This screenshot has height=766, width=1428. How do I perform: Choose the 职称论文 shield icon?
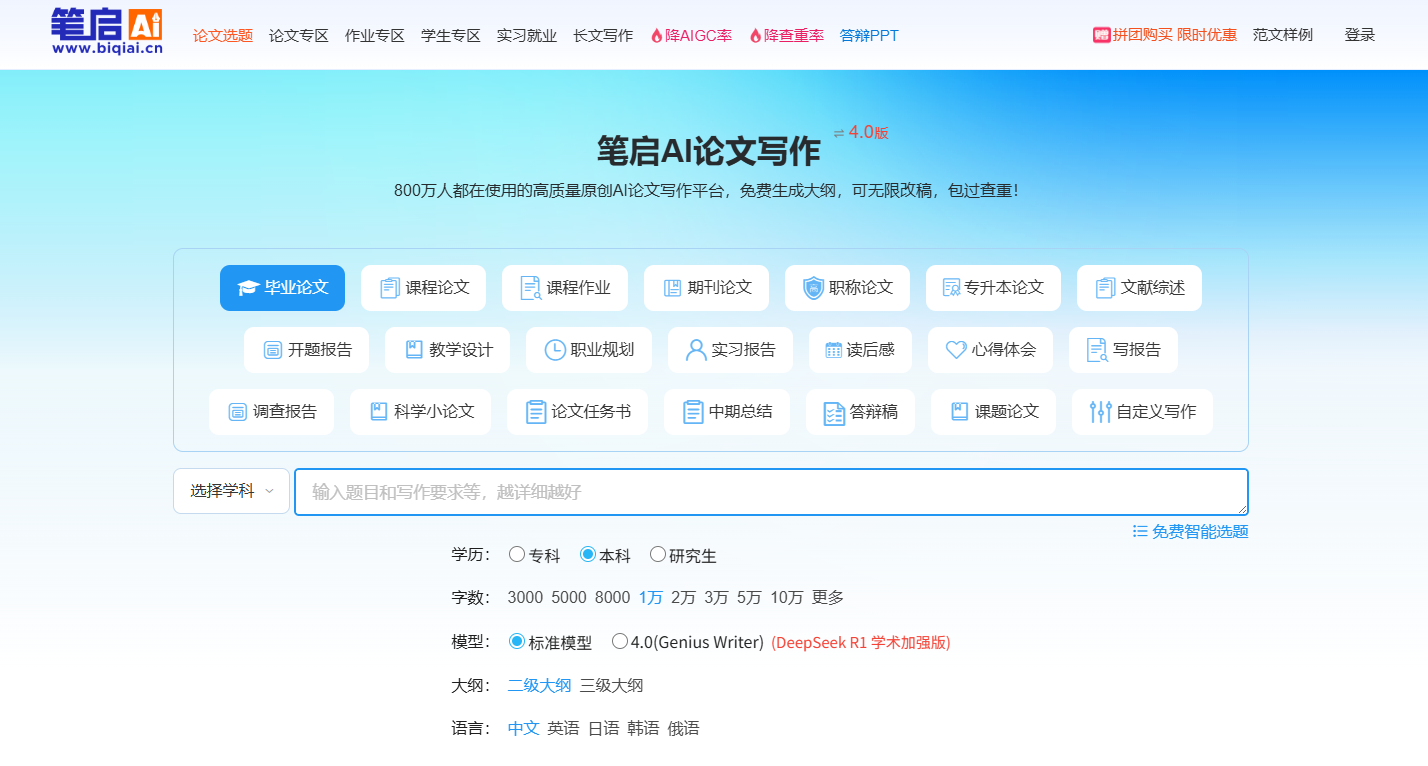point(814,288)
